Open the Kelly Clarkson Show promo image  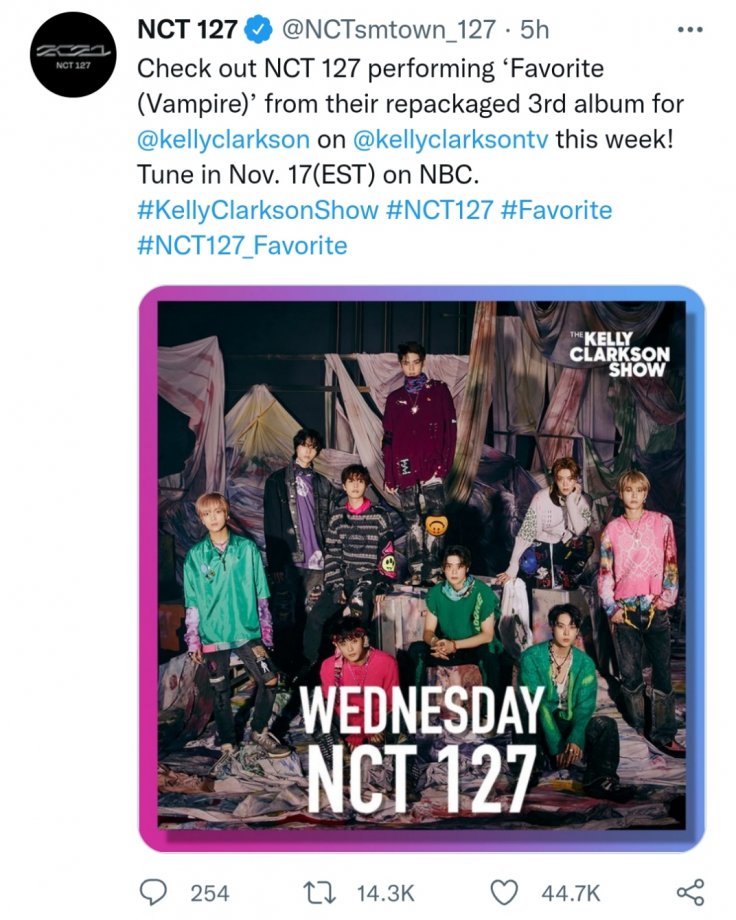(x=421, y=567)
